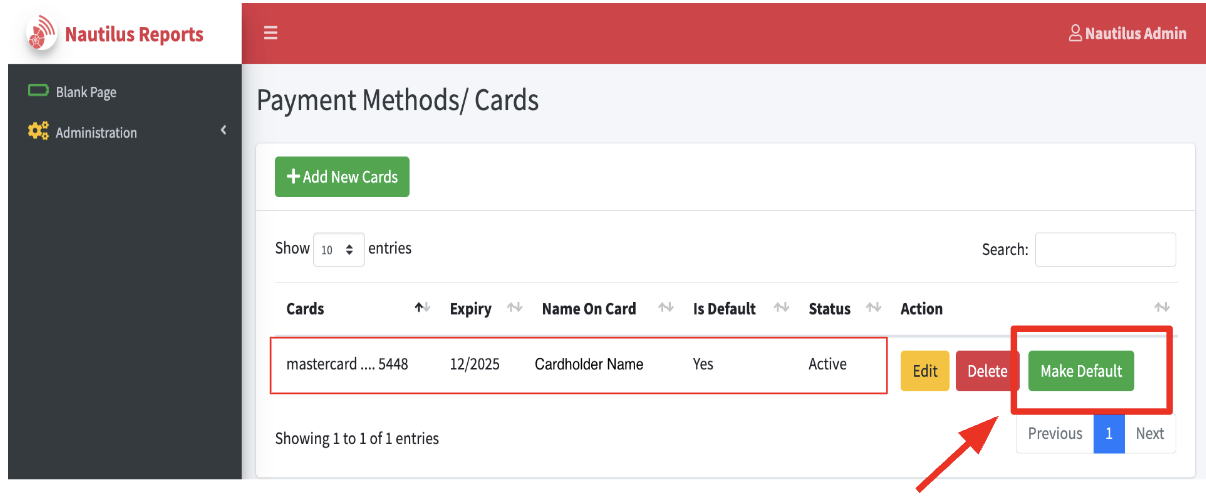Sort by Status column arrows
Image resolution: width=1206 pixels, height=502 pixels.
[x=873, y=308]
